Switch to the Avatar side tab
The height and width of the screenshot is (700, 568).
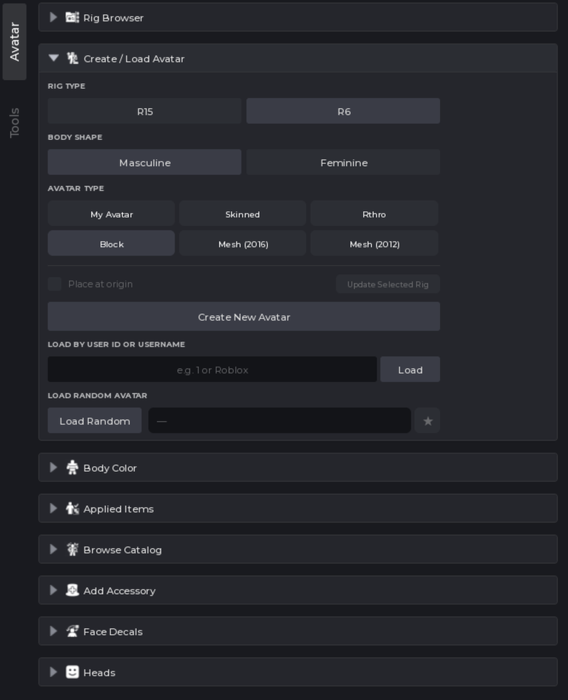pyautogui.click(x=14, y=42)
